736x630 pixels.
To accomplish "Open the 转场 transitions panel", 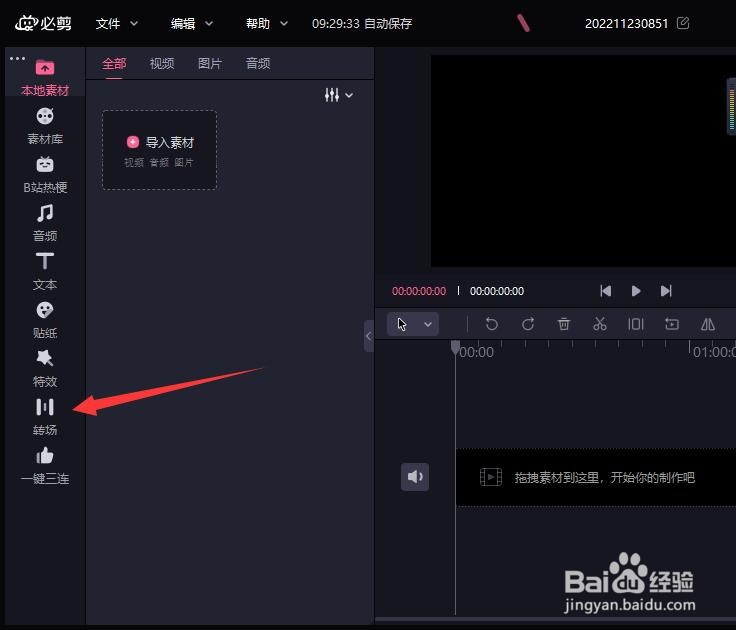I will [x=45, y=417].
